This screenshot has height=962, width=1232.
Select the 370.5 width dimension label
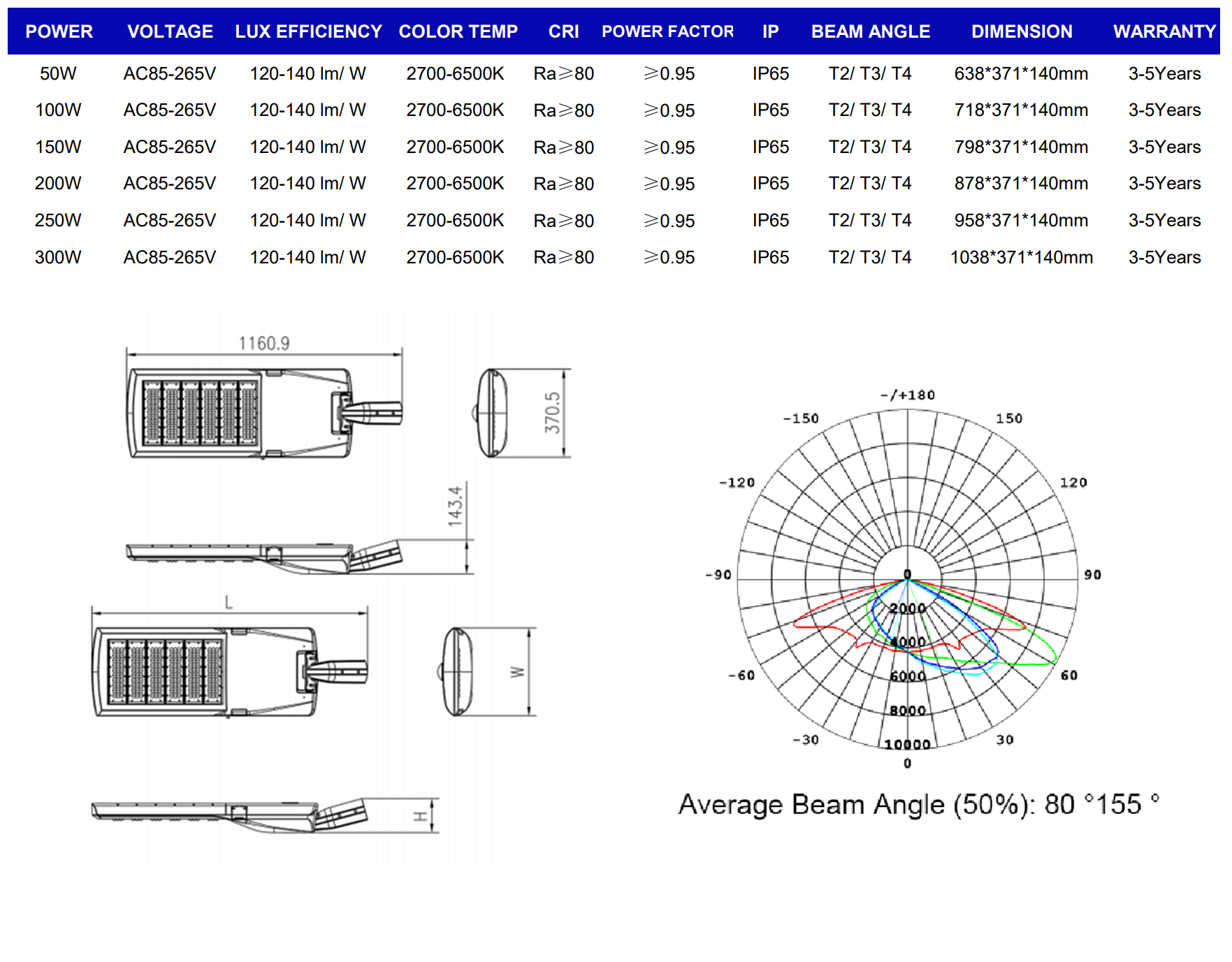(552, 412)
